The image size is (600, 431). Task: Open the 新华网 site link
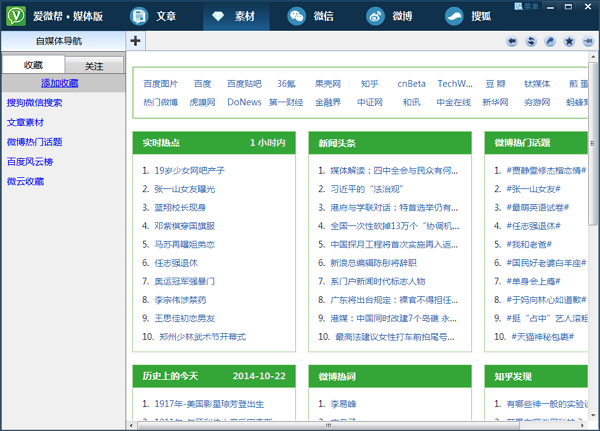click(x=495, y=102)
